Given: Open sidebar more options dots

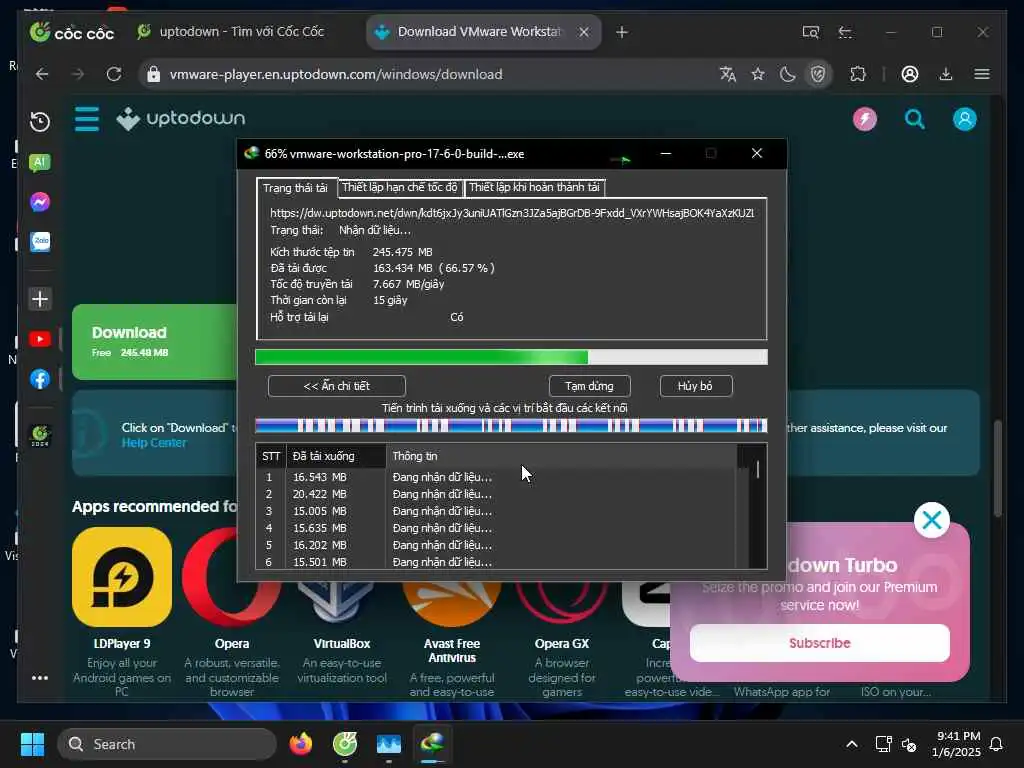Looking at the screenshot, I should pyautogui.click(x=40, y=678).
